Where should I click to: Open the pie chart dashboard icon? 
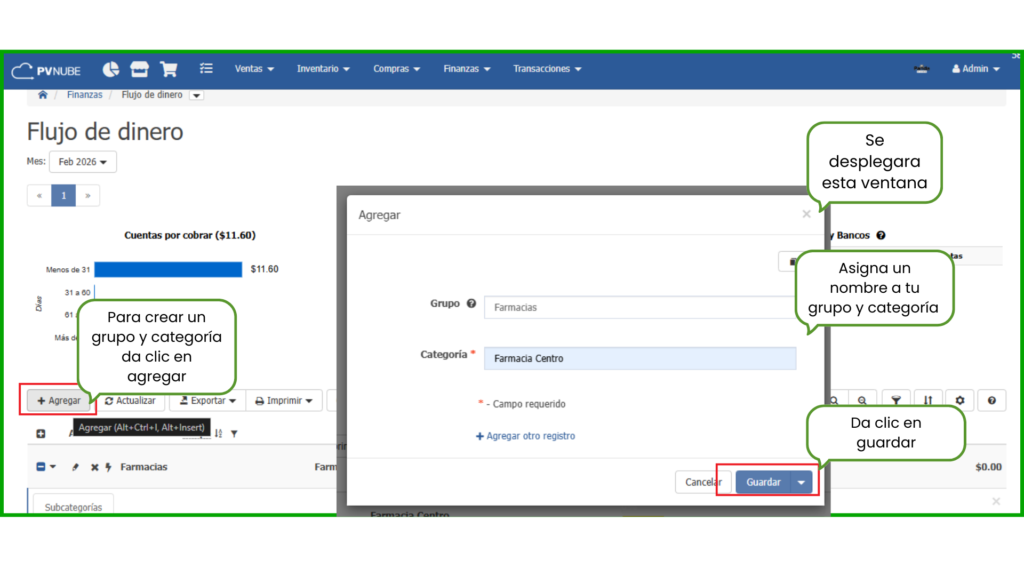pos(111,69)
